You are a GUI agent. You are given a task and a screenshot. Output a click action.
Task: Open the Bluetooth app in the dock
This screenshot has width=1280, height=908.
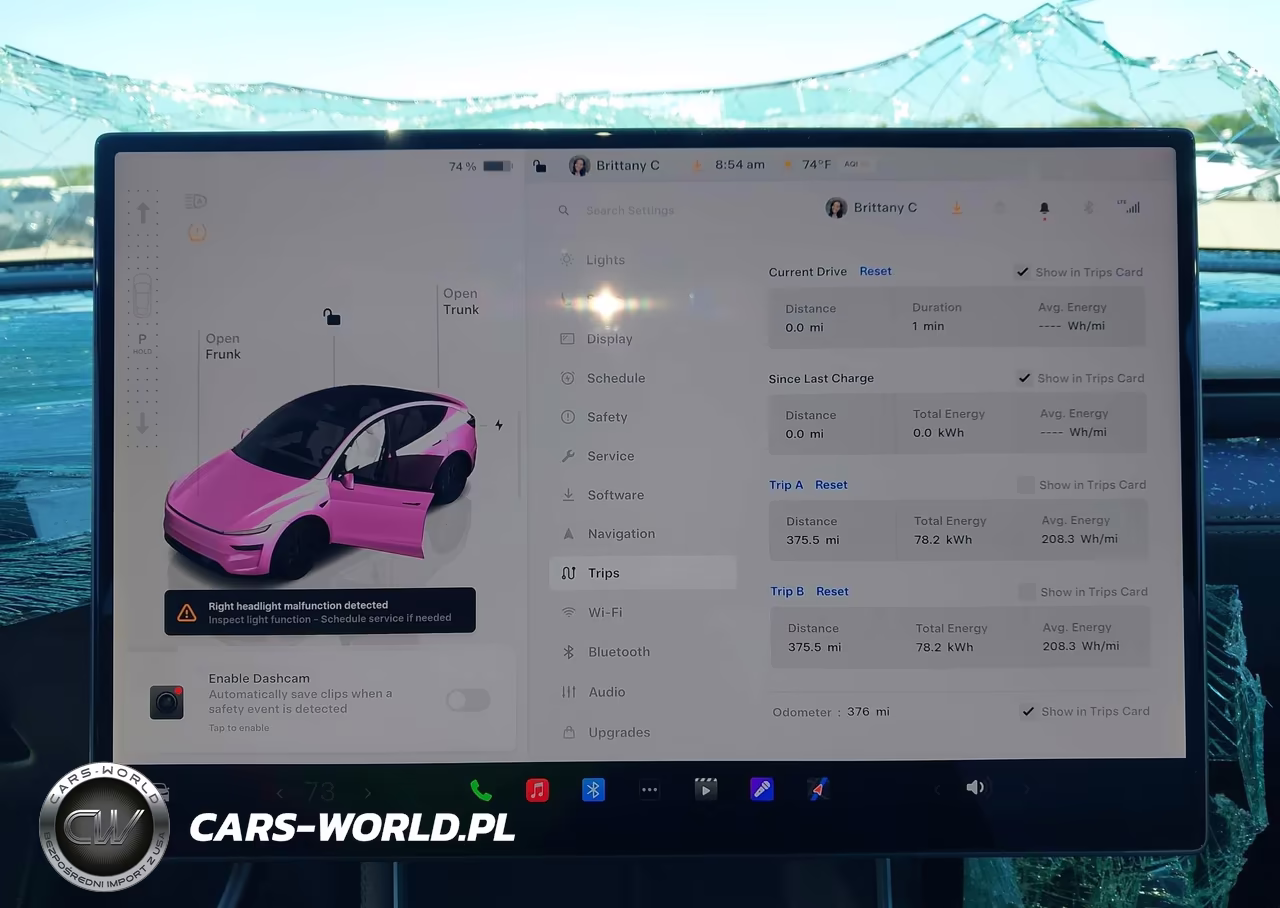[593, 790]
